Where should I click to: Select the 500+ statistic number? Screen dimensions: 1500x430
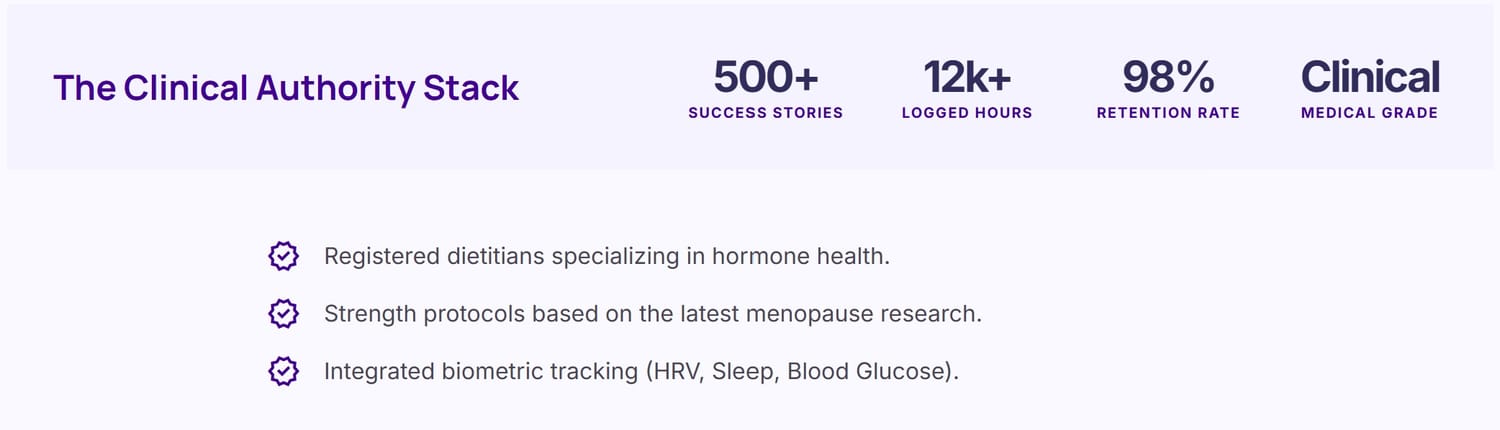[x=766, y=77]
